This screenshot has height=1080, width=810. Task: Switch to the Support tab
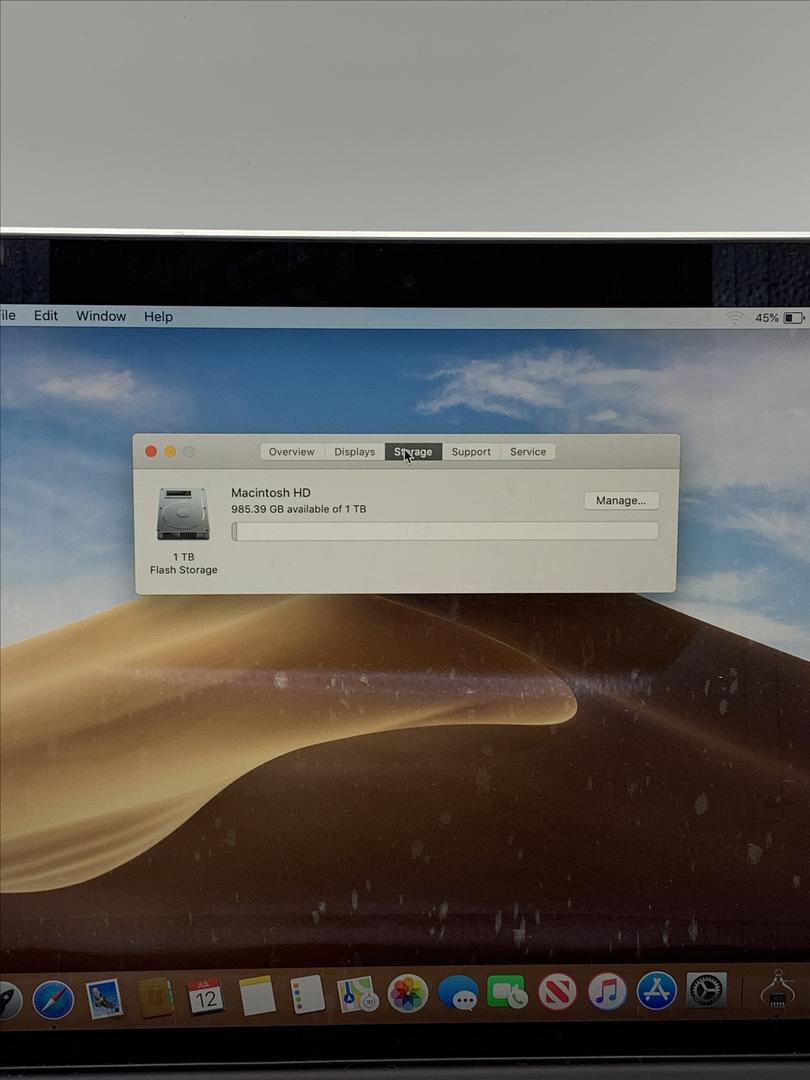point(471,452)
